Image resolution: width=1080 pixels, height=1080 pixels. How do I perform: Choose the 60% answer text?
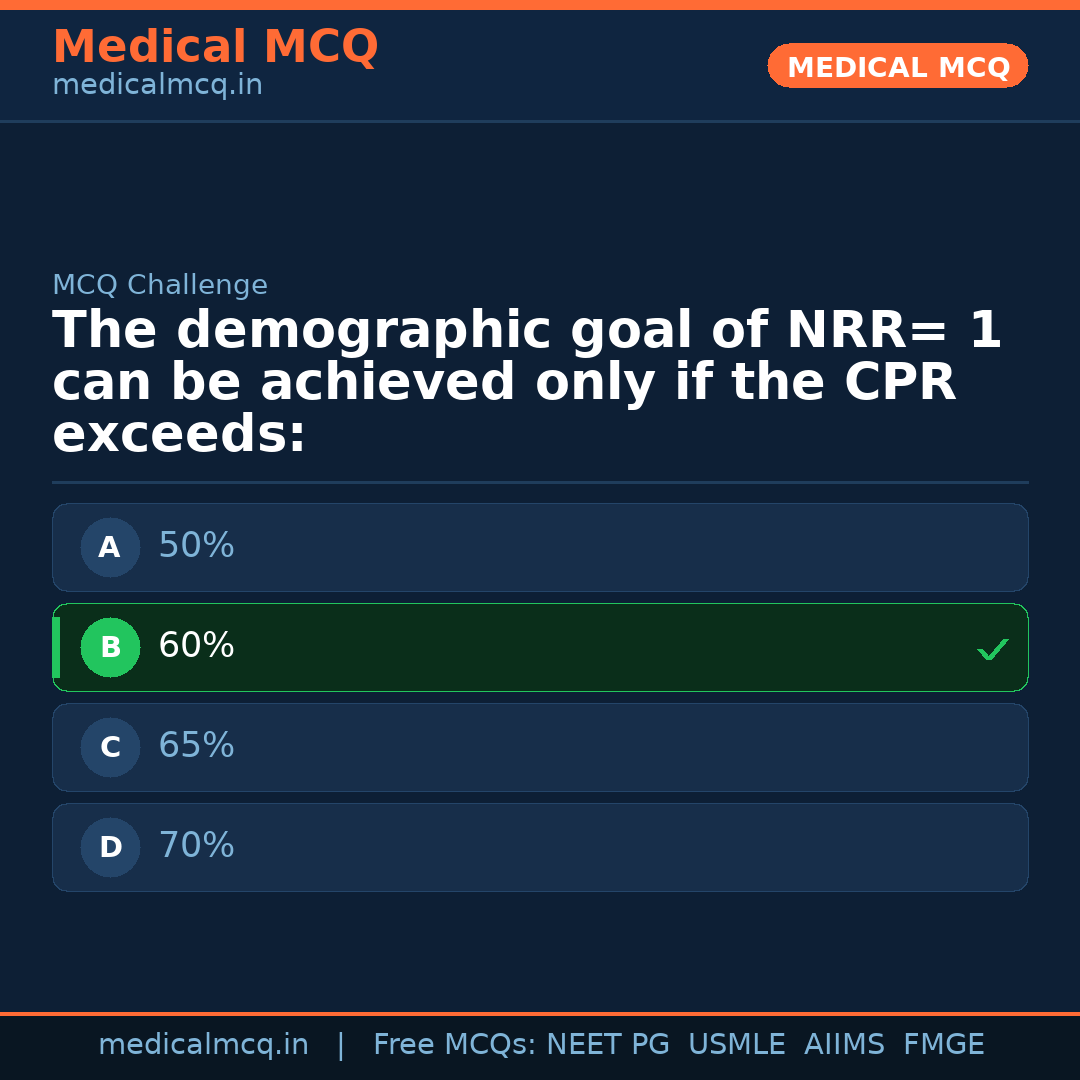[x=196, y=646]
